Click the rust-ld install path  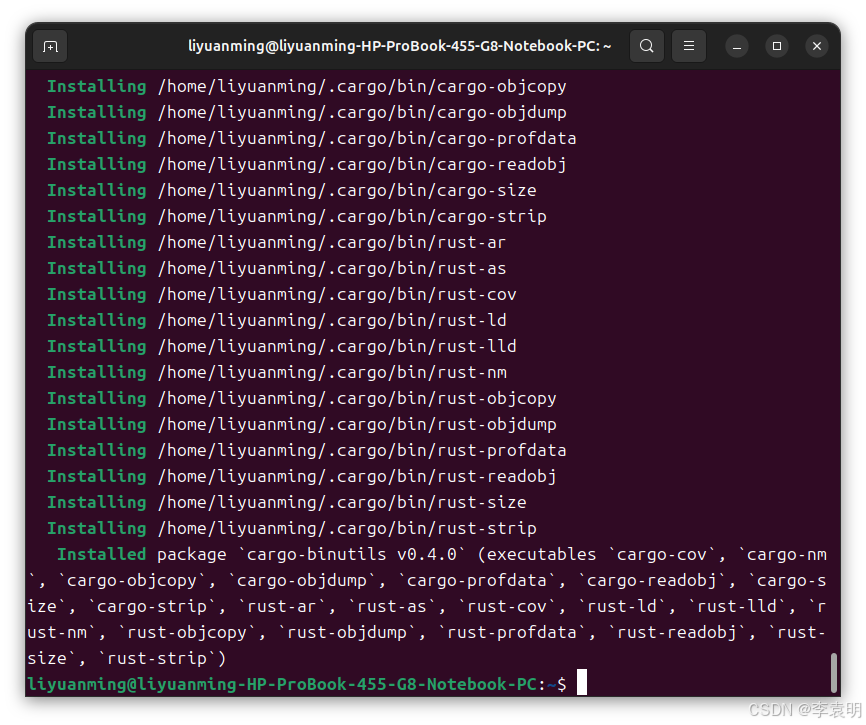click(332, 320)
